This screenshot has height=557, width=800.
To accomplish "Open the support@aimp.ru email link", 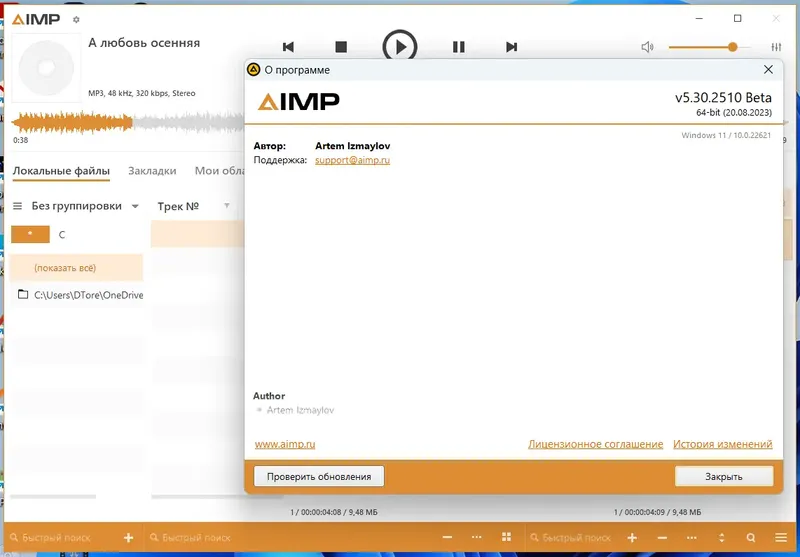I will (353, 160).
